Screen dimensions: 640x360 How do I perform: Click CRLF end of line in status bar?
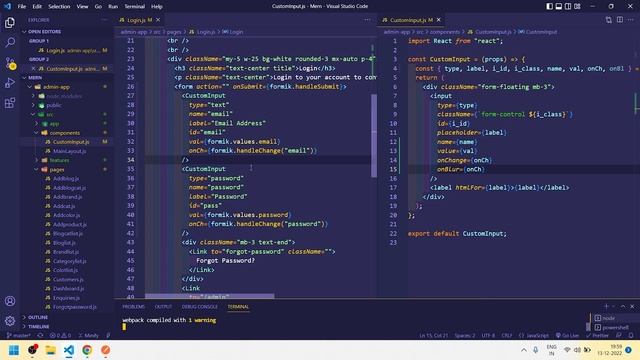coord(507,336)
